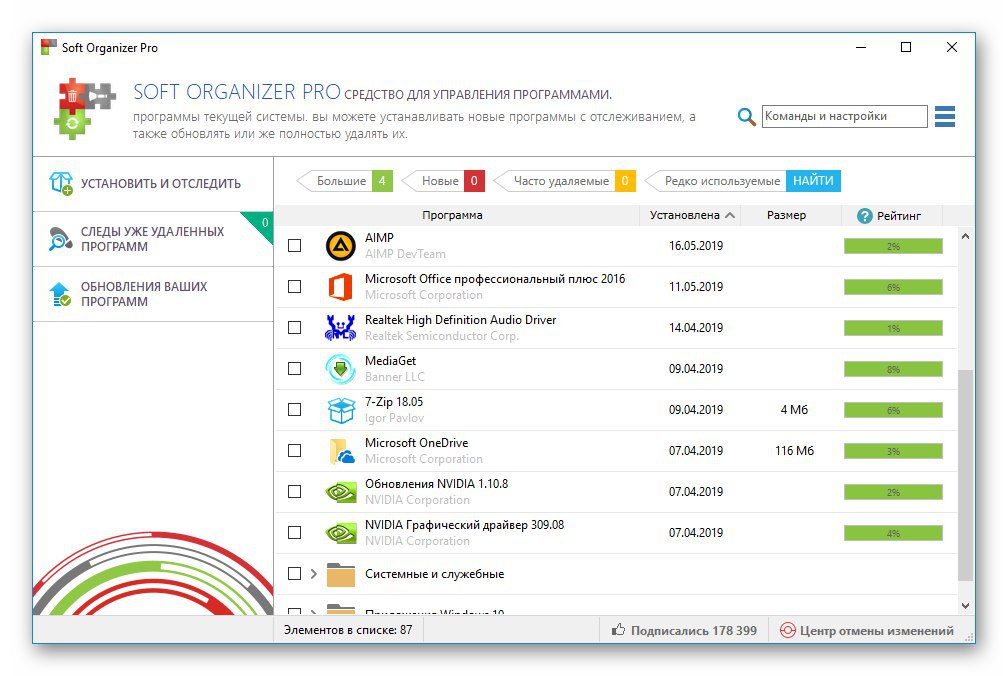Click the undo changes center icon
1008x676 pixels.
(x=788, y=630)
